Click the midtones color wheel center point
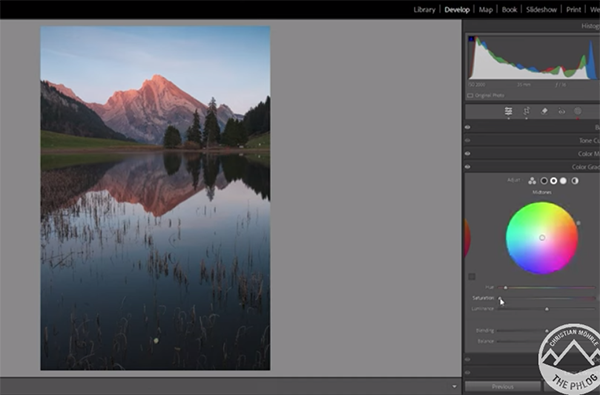 (542, 238)
